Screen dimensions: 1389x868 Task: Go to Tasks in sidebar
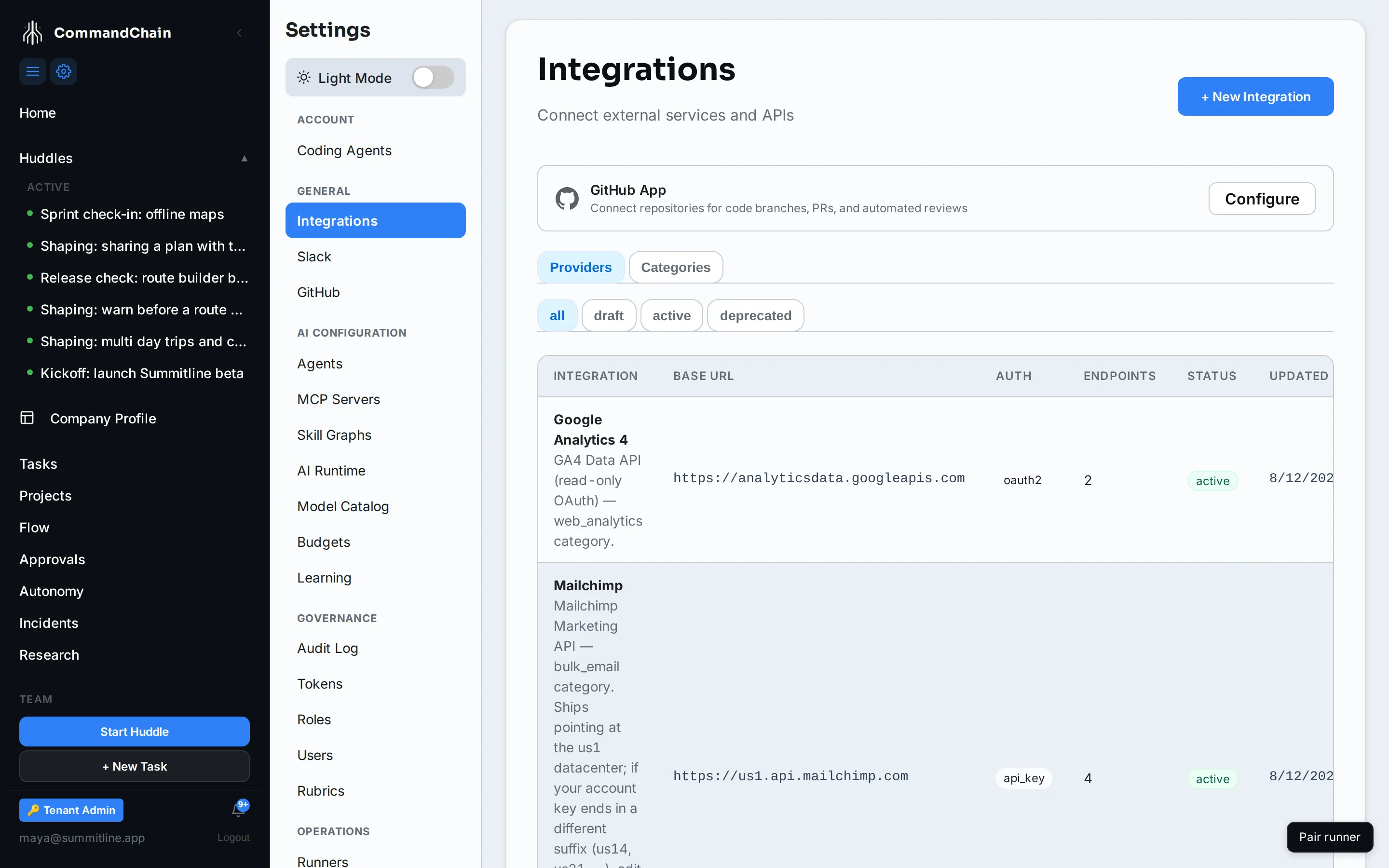38,464
